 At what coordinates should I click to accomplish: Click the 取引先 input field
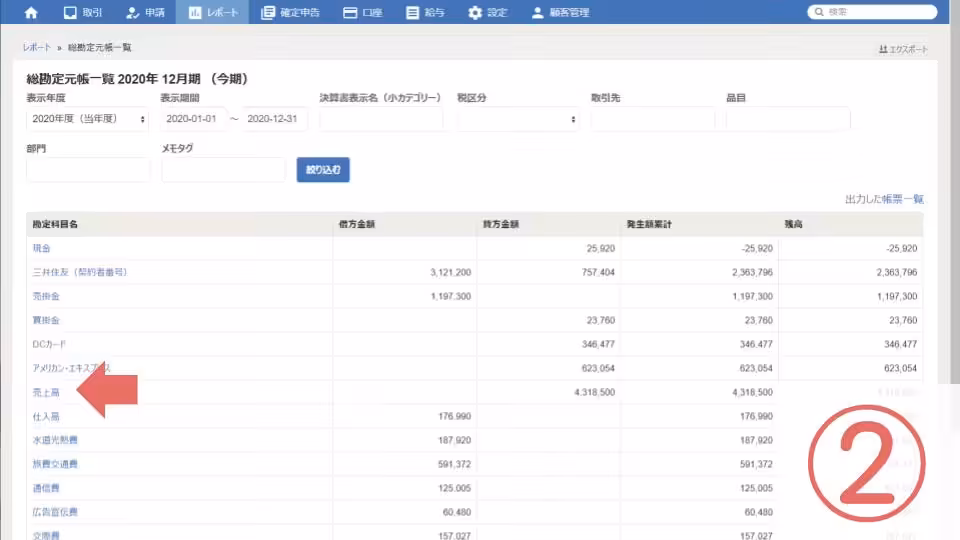point(652,119)
